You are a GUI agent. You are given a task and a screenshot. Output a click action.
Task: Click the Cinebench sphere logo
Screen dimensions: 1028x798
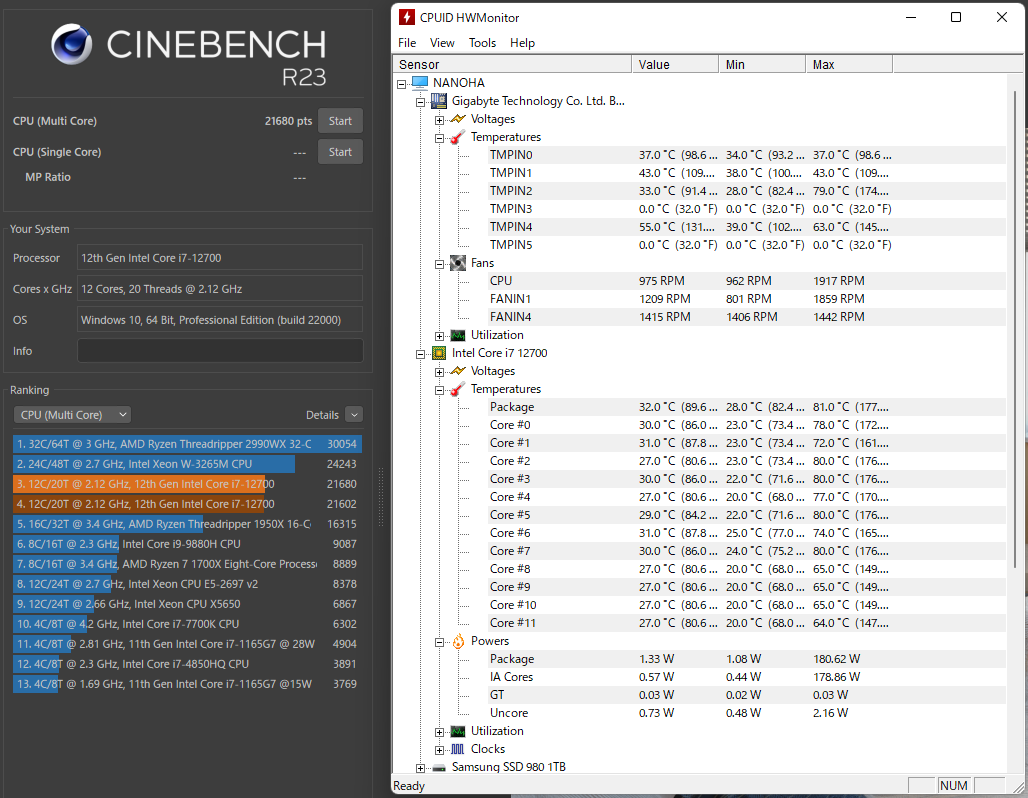coord(71,44)
